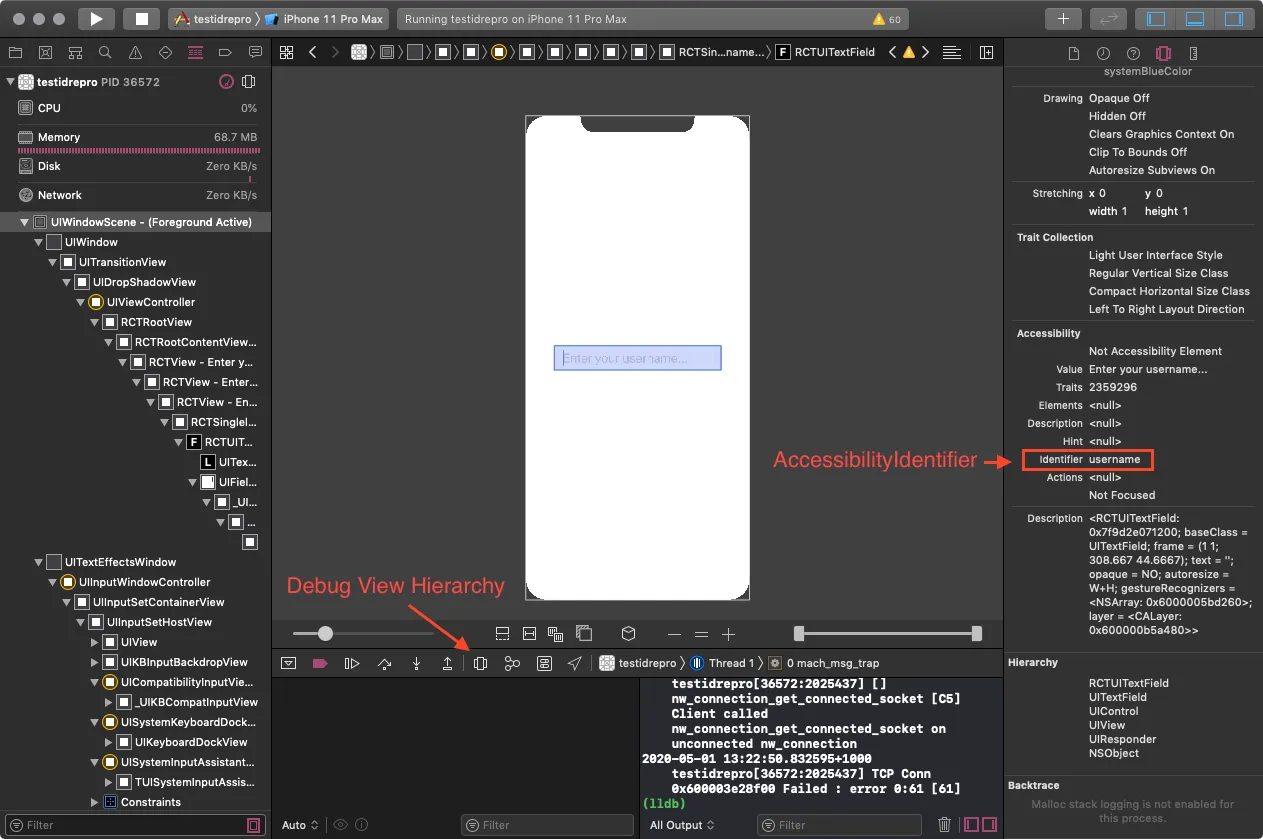Click the Library plus button
The height and width of the screenshot is (839, 1263).
coord(1063,19)
